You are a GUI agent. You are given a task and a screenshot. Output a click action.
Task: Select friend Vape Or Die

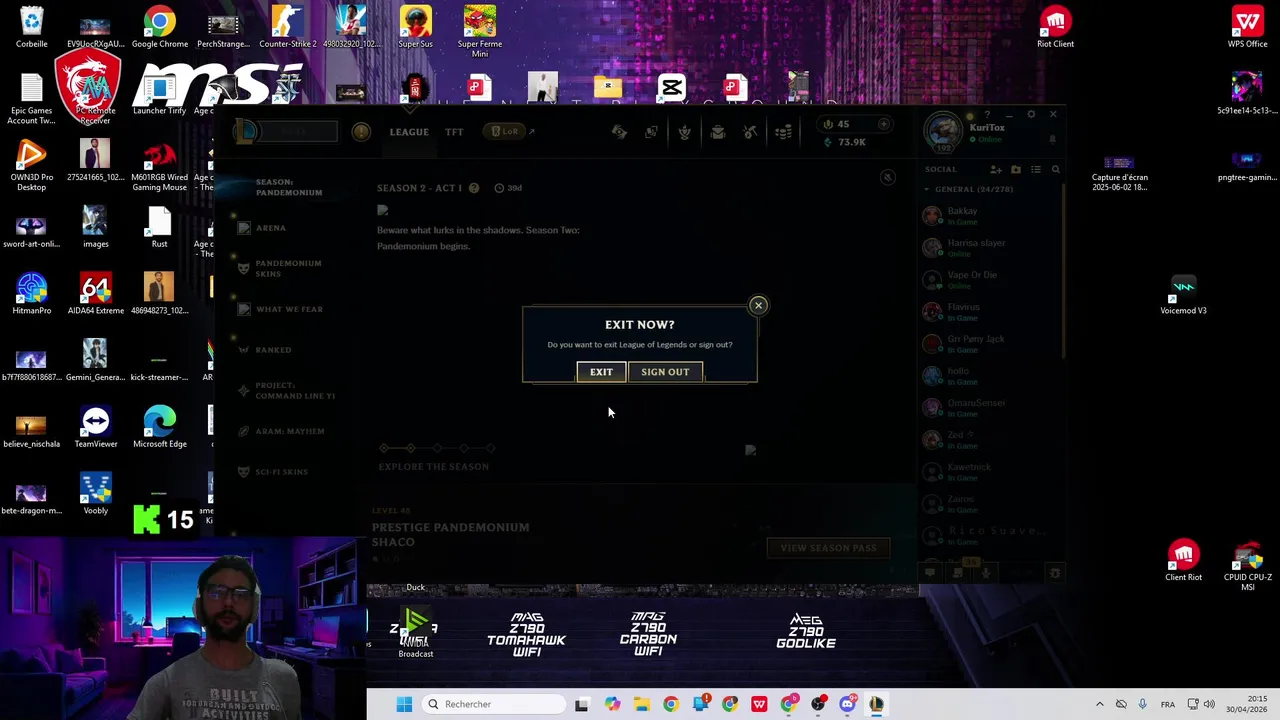point(990,279)
